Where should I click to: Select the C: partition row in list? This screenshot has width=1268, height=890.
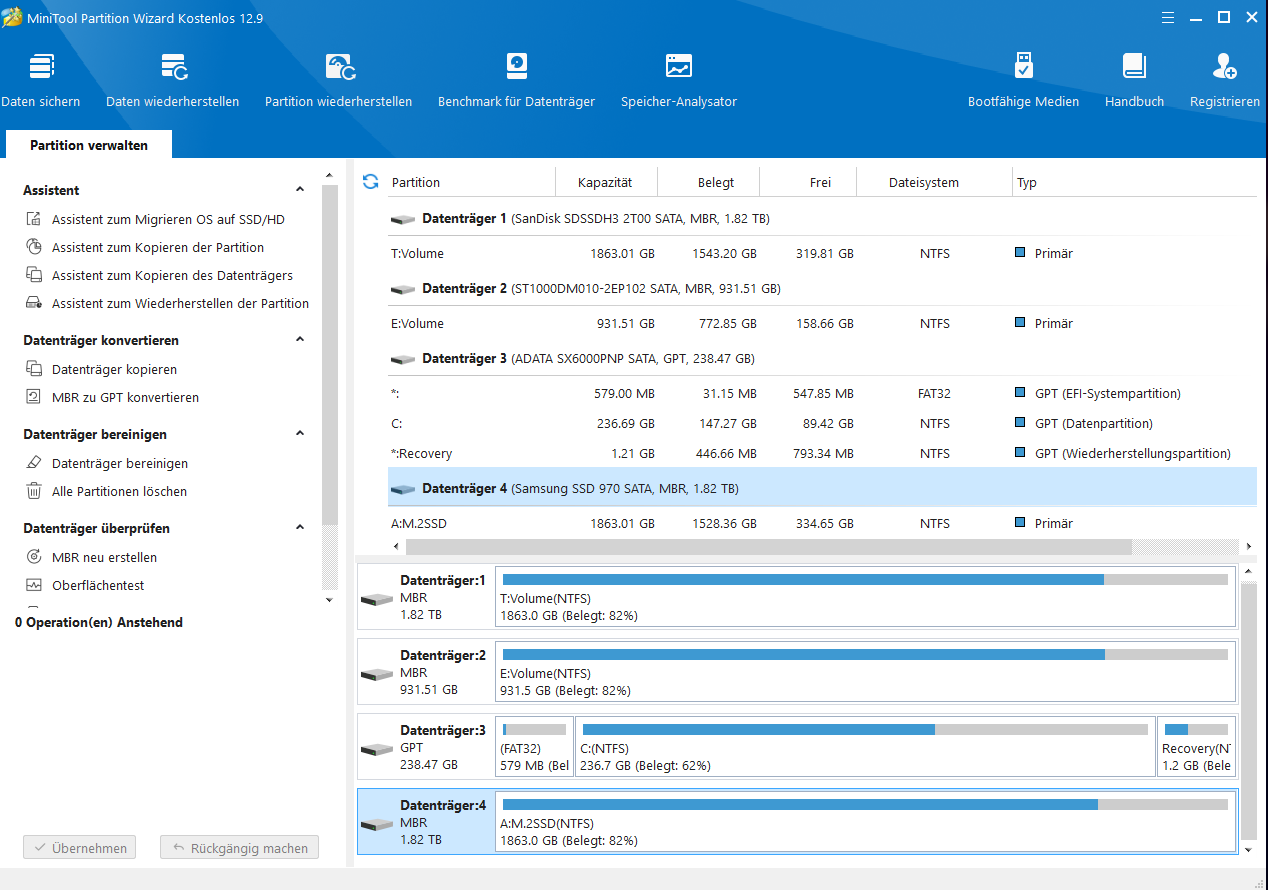pyautogui.click(x=822, y=423)
